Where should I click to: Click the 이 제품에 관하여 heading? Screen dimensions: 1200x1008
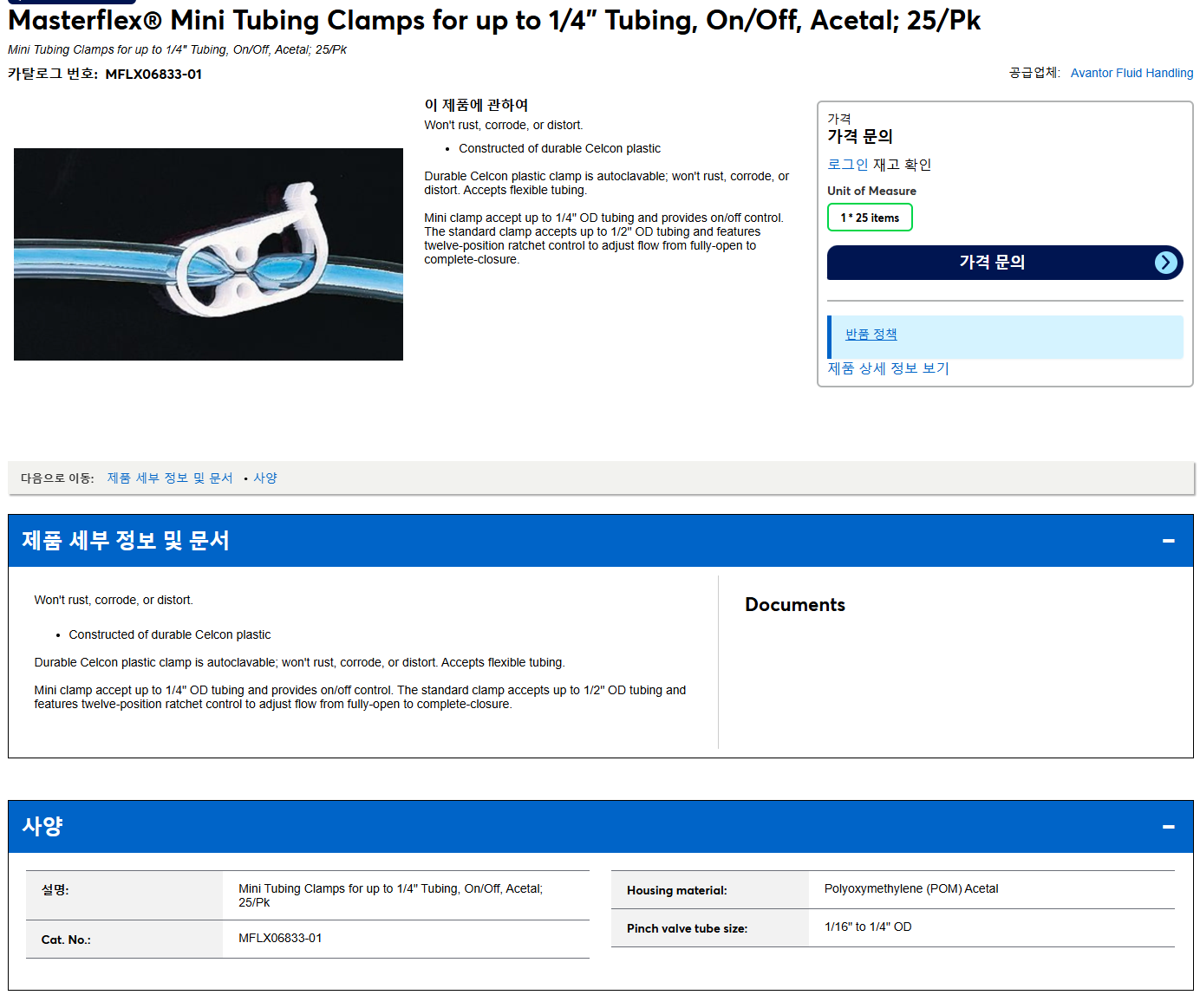pyautogui.click(x=476, y=105)
